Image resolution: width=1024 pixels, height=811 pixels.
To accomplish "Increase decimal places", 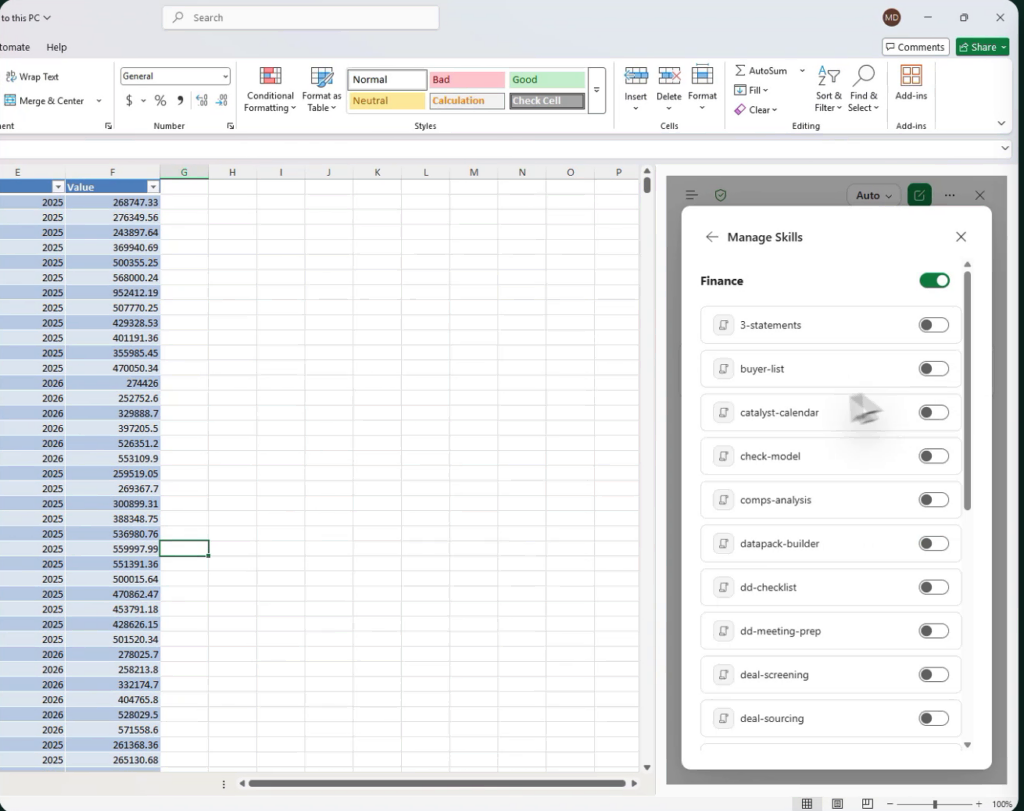I will (x=202, y=101).
